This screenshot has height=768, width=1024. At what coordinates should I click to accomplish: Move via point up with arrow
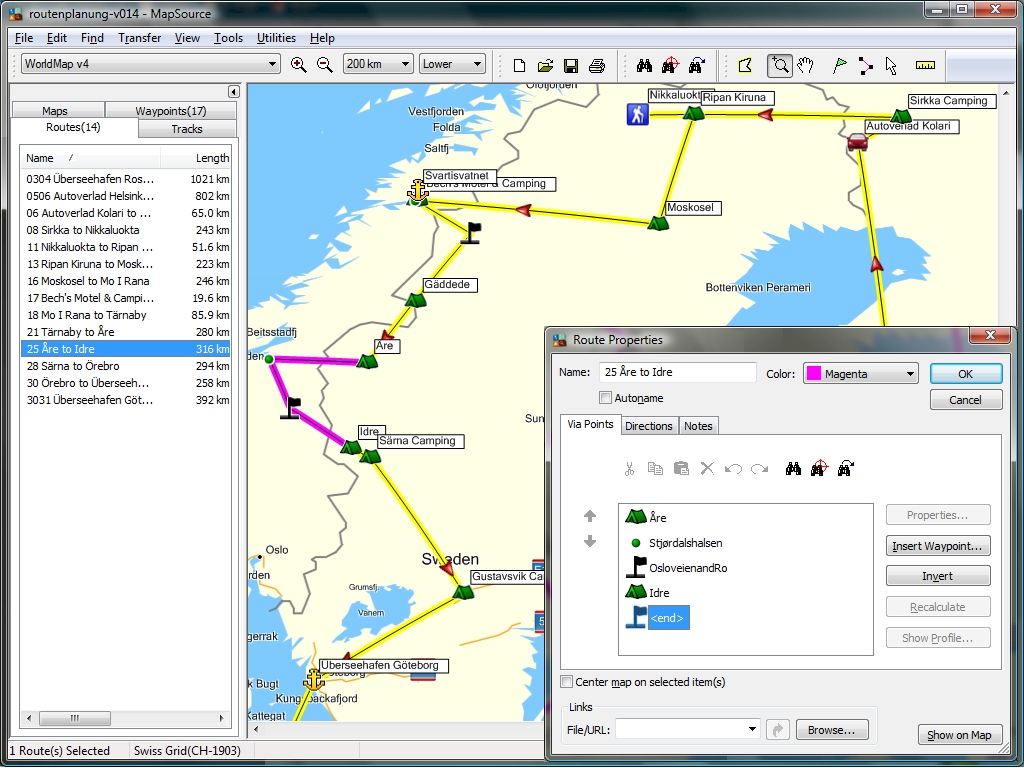(x=590, y=516)
